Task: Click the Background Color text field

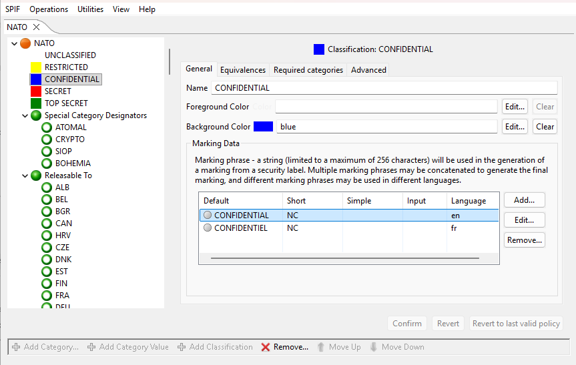Action: [x=387, y=127]
